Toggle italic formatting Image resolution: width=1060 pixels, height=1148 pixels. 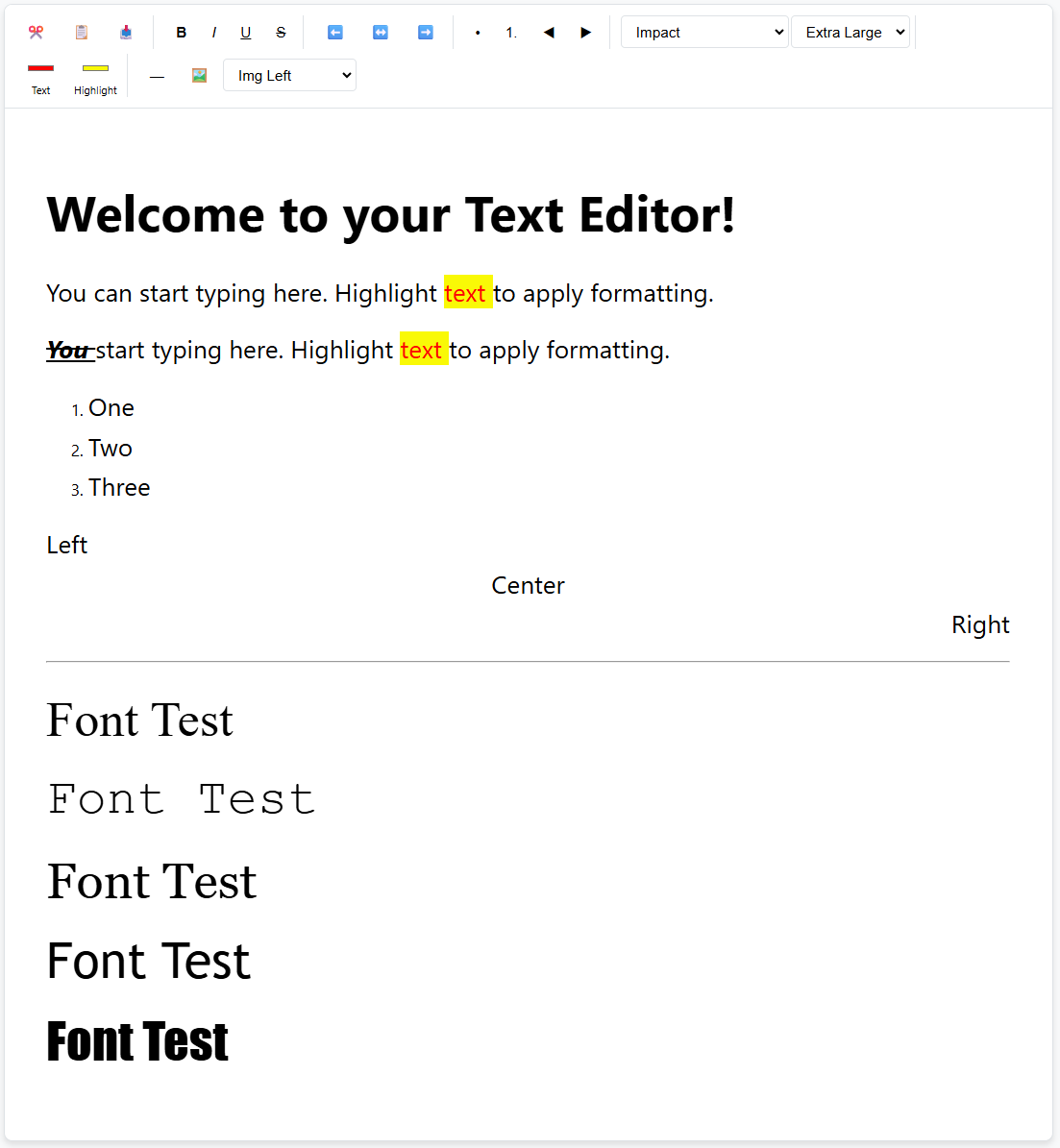pos(213,32)
